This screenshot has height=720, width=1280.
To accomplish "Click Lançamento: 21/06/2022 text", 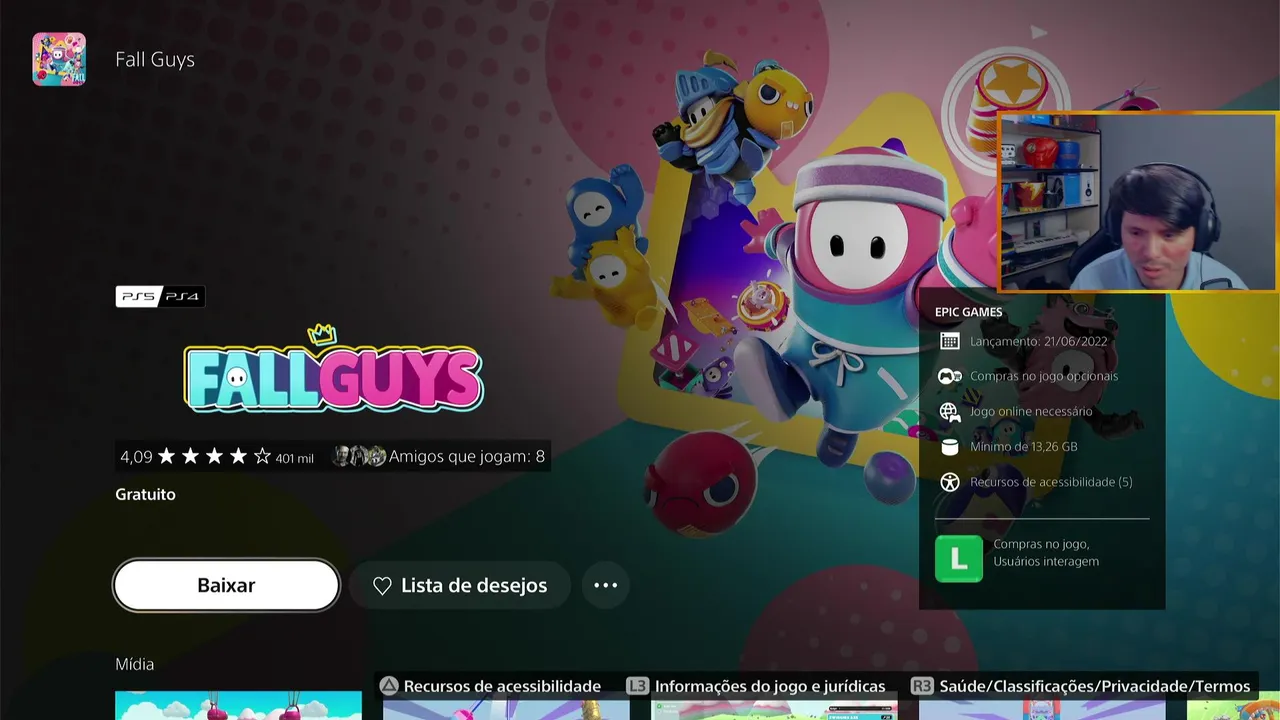I will coord(1039,341).
